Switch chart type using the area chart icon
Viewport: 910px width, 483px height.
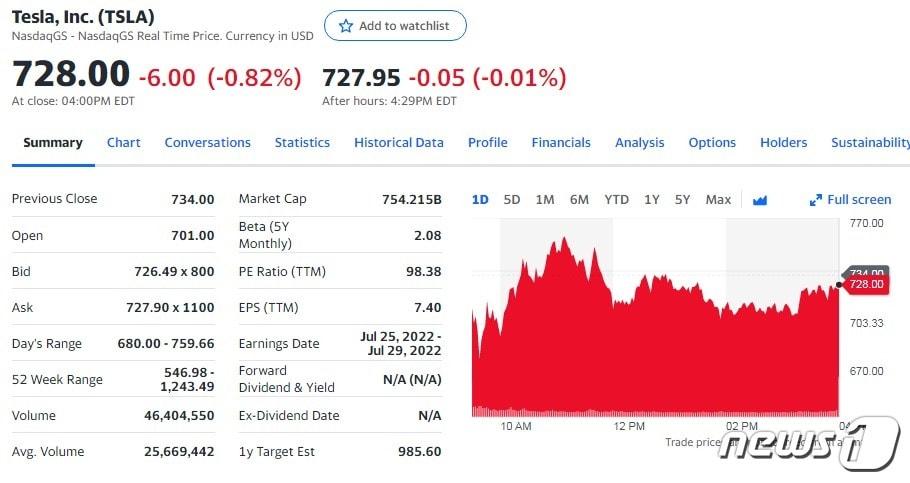point(760,200)
